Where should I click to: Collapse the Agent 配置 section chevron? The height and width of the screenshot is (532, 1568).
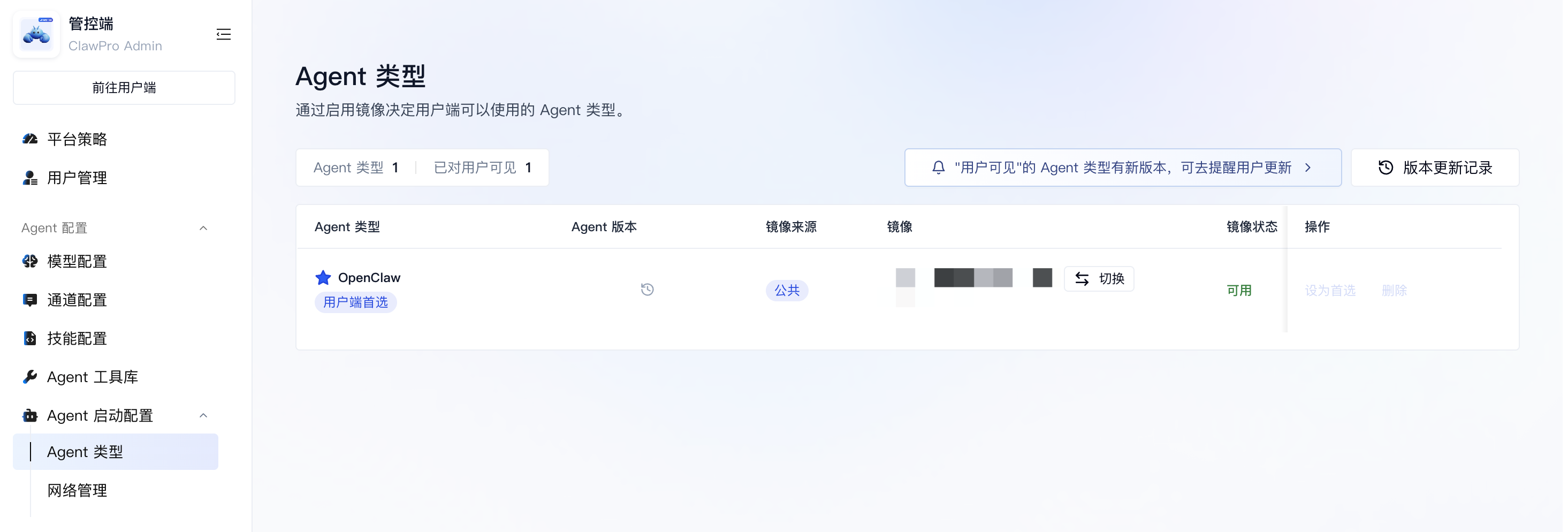pos(203,228)
